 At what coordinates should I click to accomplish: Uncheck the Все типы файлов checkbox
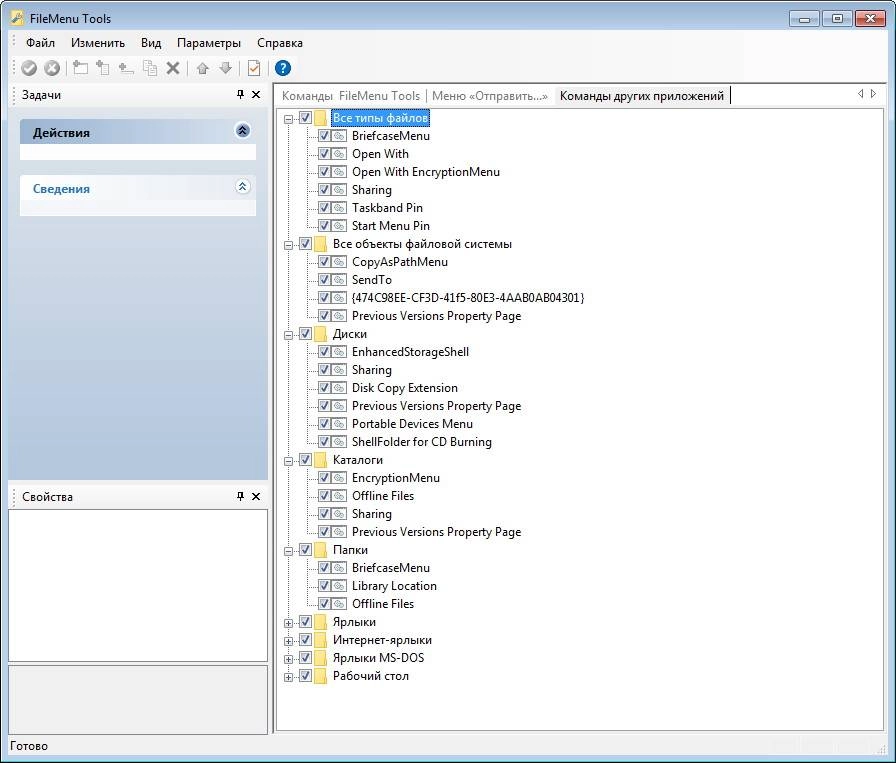coord(305,118)
